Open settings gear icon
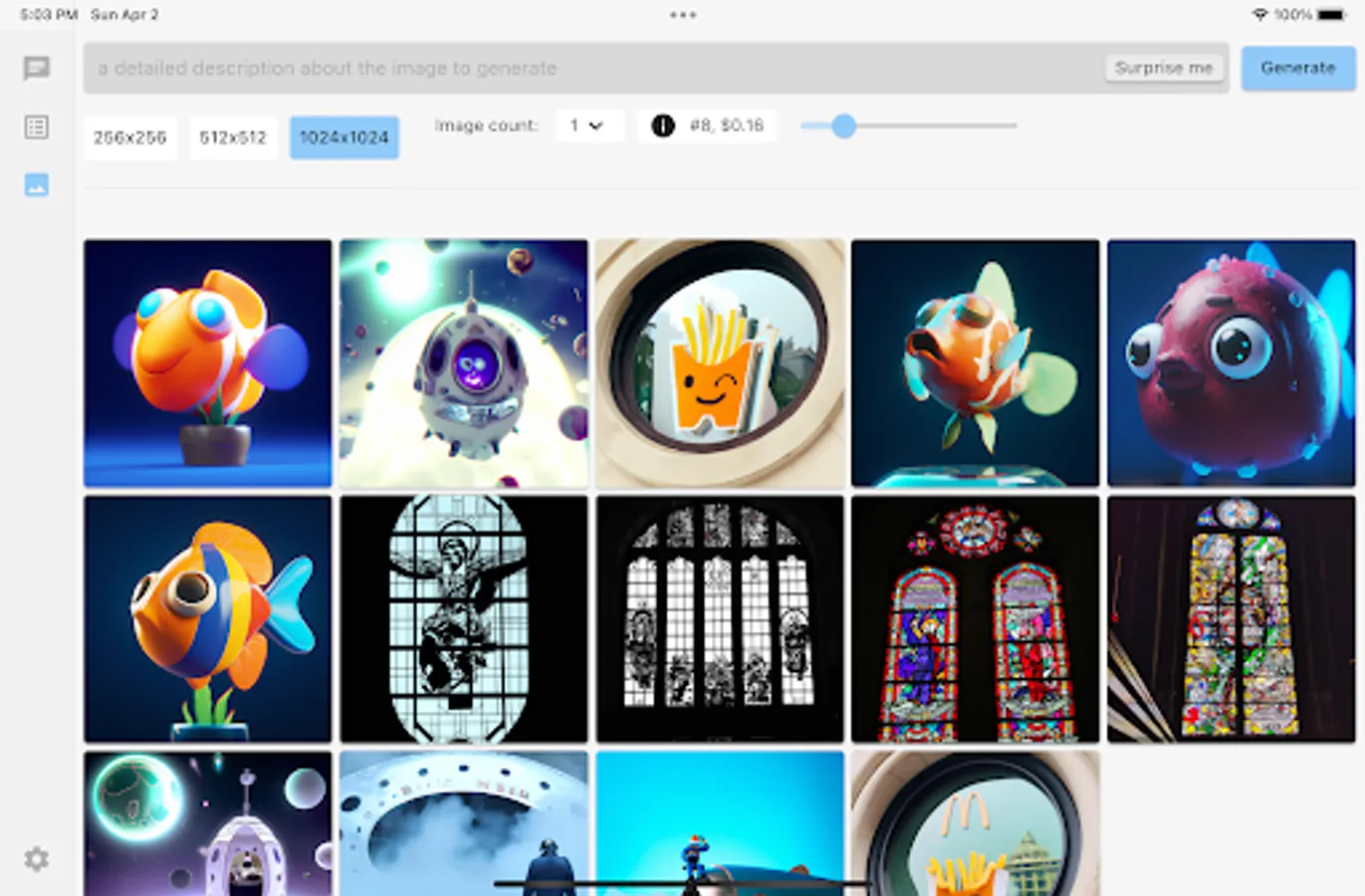This screenshot has height=896, width=1365. (x=37, y=859)
